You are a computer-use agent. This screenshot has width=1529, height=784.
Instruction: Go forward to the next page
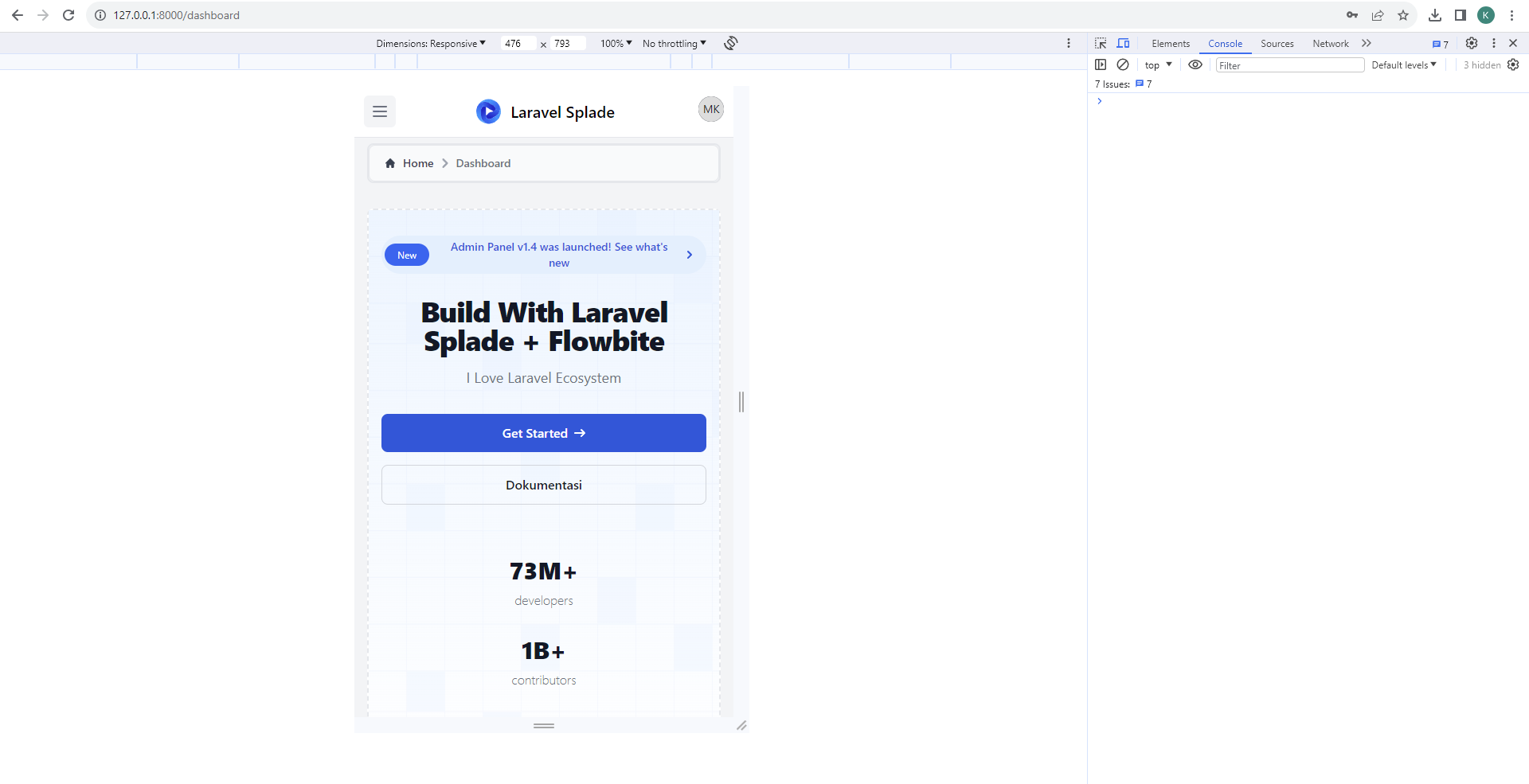43,15
